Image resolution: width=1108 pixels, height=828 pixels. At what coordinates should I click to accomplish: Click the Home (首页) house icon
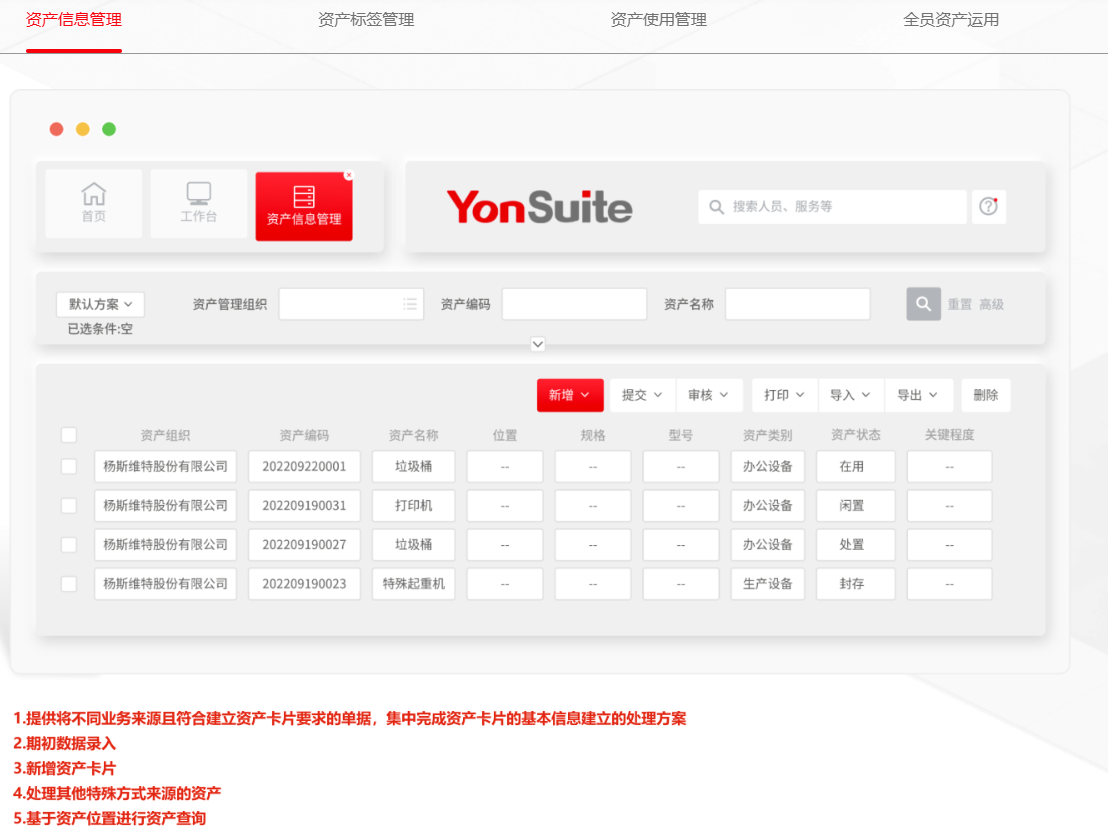(93, 194)
